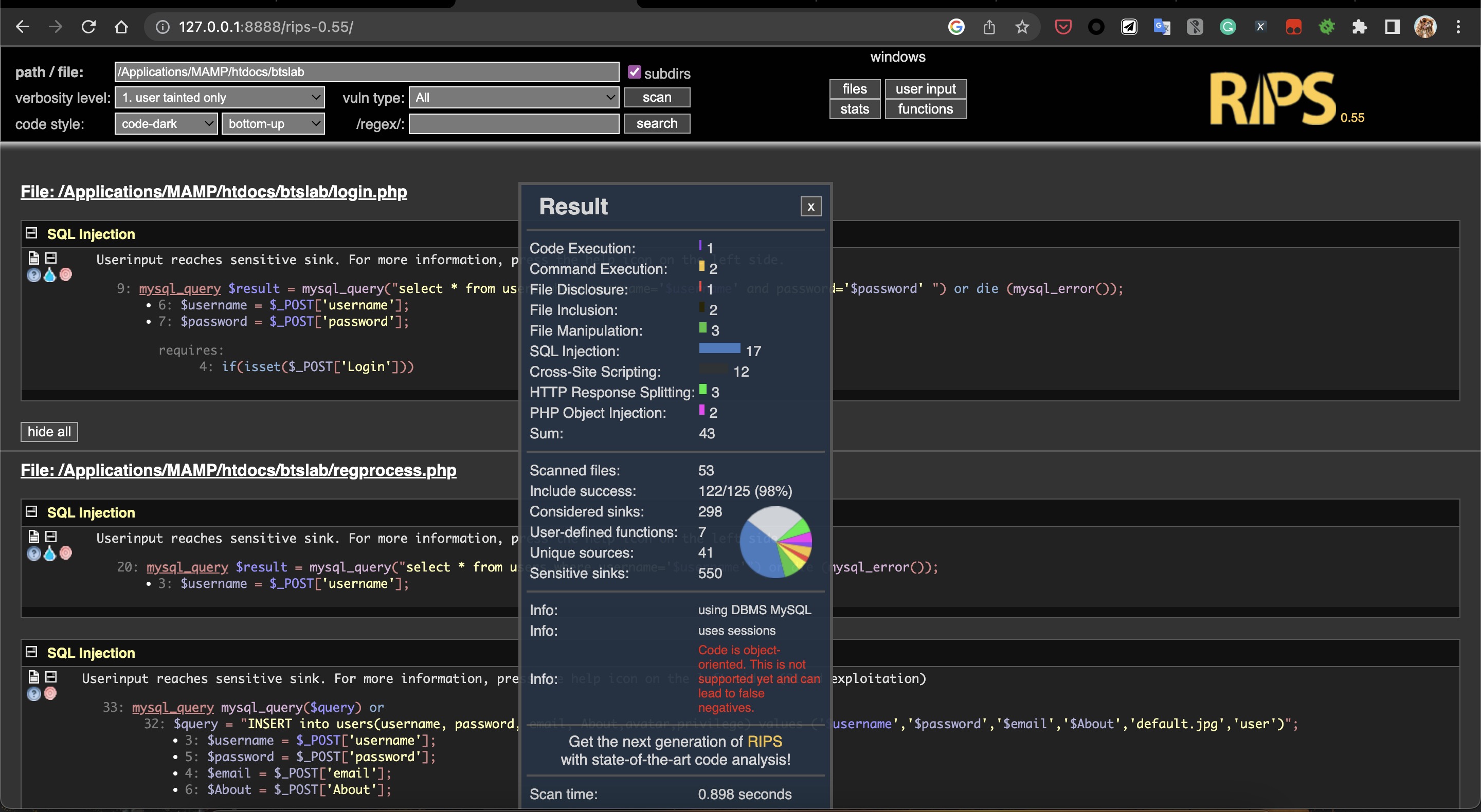This screenshot has width=1481, height=812.
Task: Minimize the login.php finding code trace
Action: coord(51,258)
